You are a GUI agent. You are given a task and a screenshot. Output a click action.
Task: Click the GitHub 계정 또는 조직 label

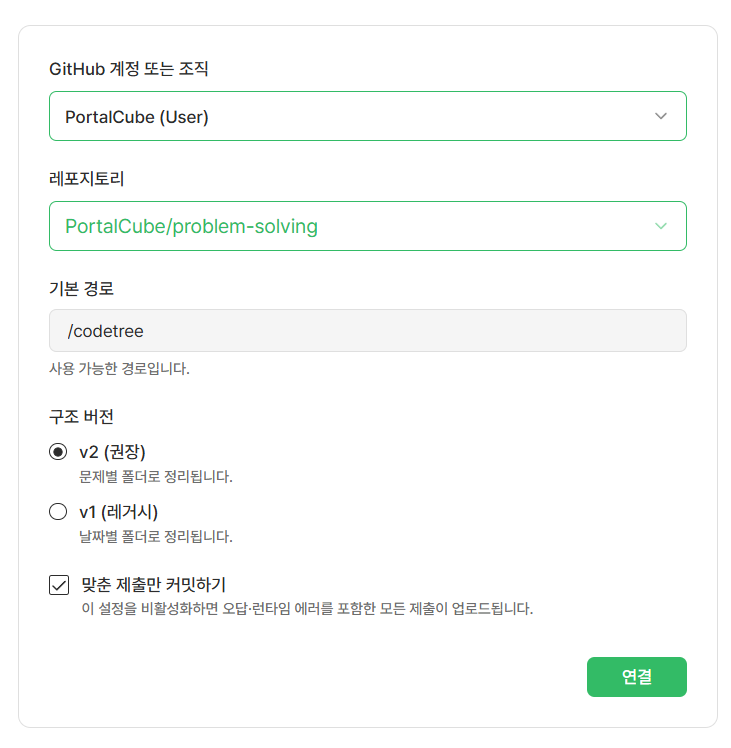point(128,69)
